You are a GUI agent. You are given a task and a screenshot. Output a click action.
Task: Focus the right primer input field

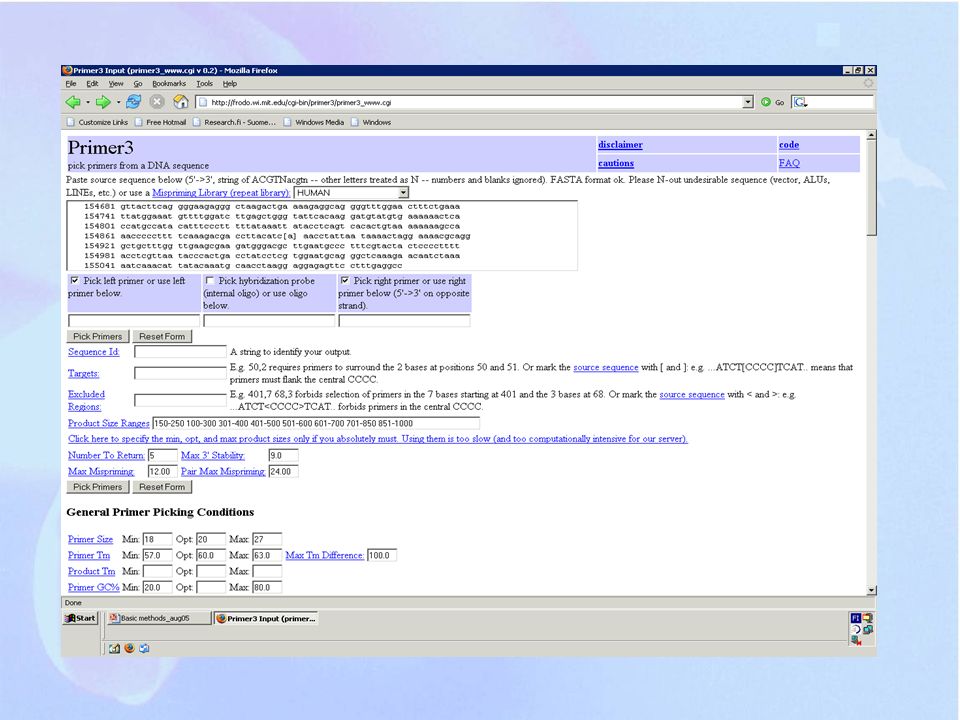coord(405,320)
